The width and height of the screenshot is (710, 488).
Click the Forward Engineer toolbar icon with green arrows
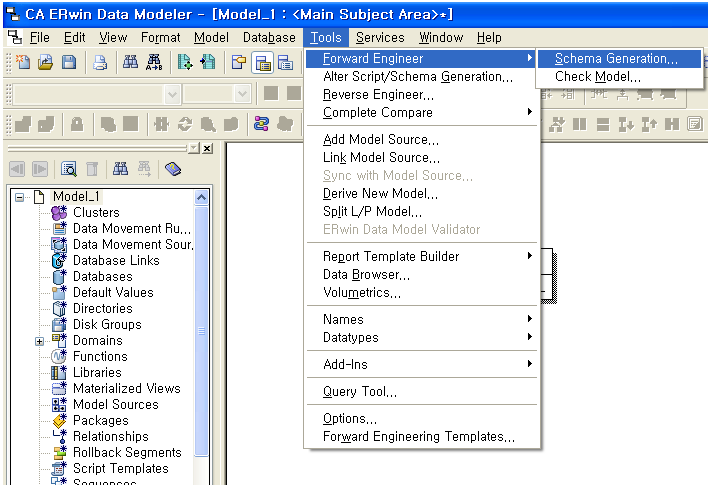tap(185, 62)
